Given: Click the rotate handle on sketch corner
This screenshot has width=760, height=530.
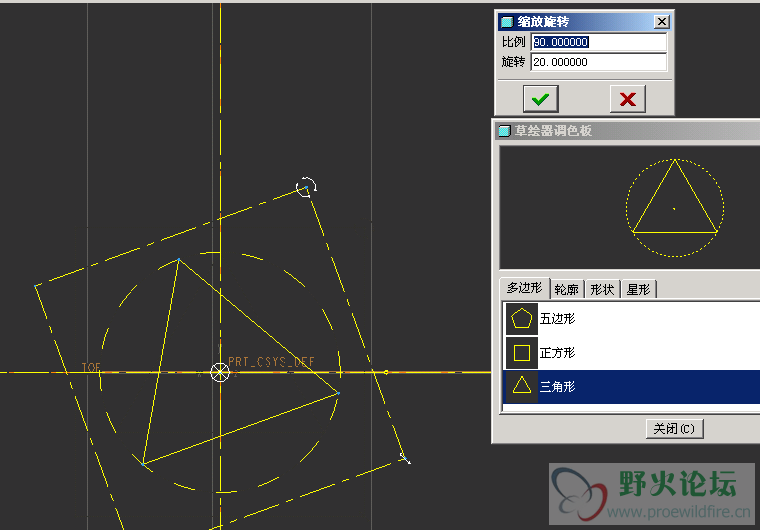Looking at the screenshot, I should click(308, 186).
